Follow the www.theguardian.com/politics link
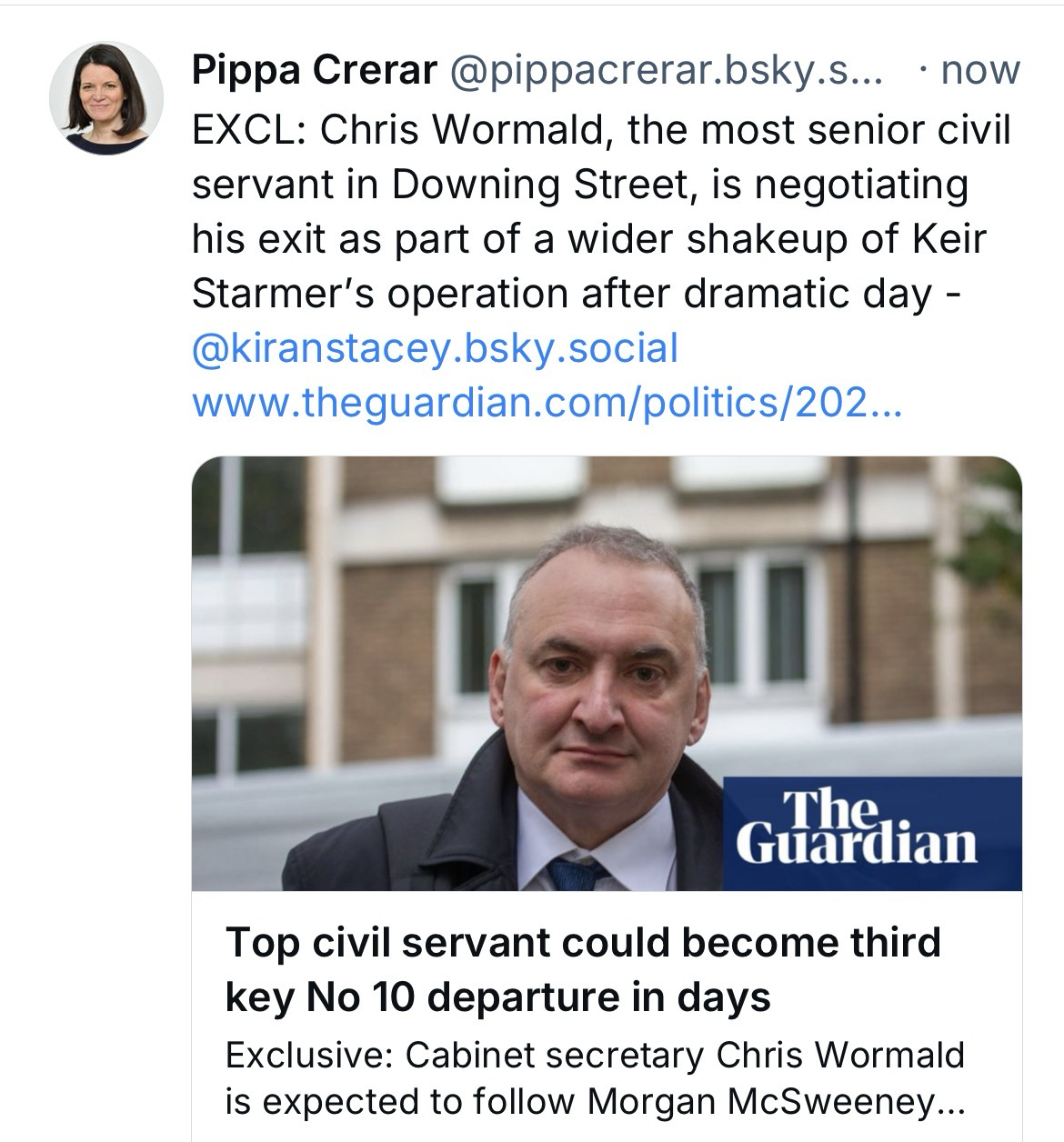This screenshot has width=1064, height=1142. tap(547, 403)
